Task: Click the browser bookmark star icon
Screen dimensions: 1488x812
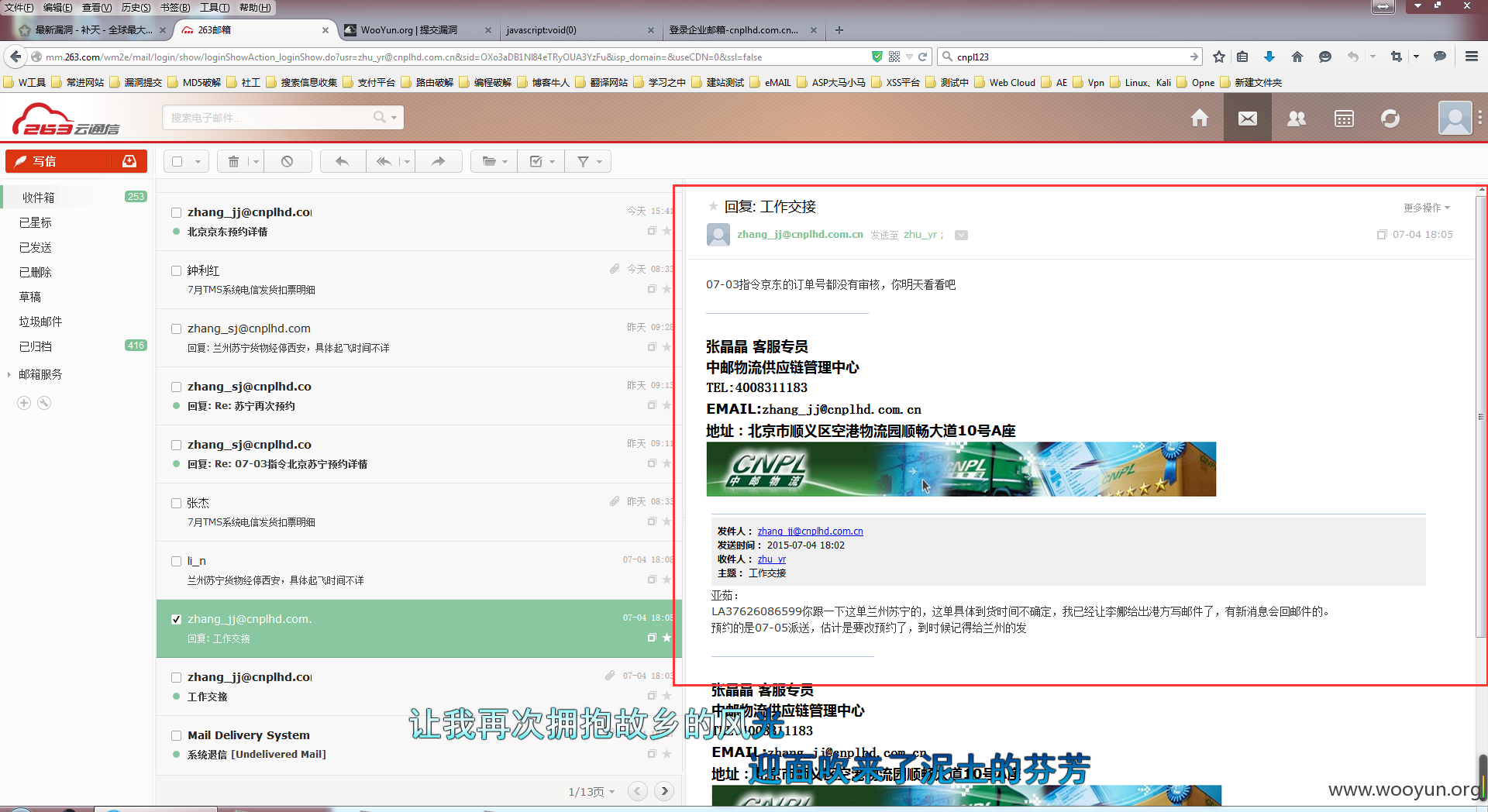Action: coord(1219,57)
